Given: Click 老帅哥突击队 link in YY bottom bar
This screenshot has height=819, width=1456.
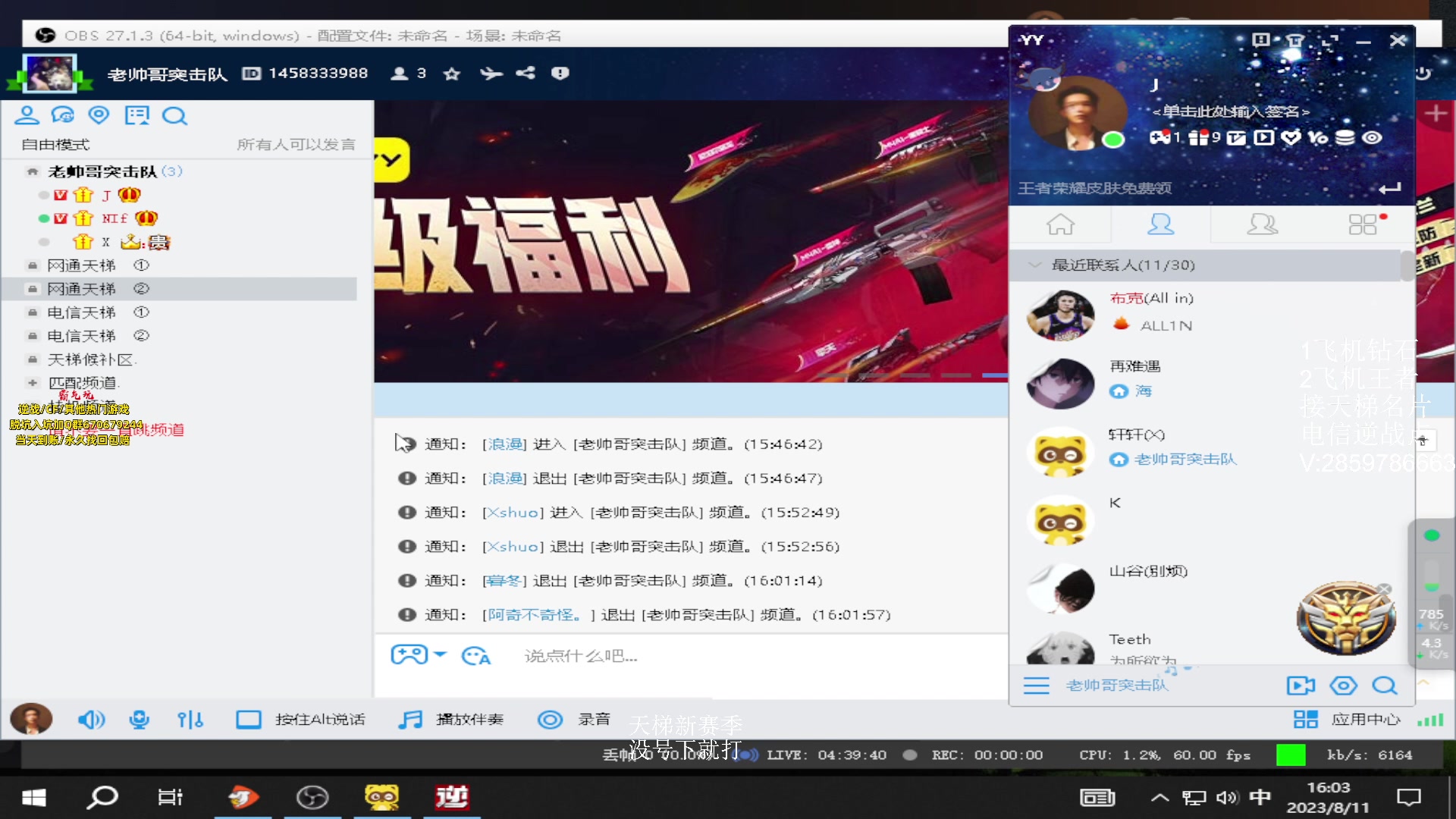Looking at the screenshot, I should click(1116, 686).
